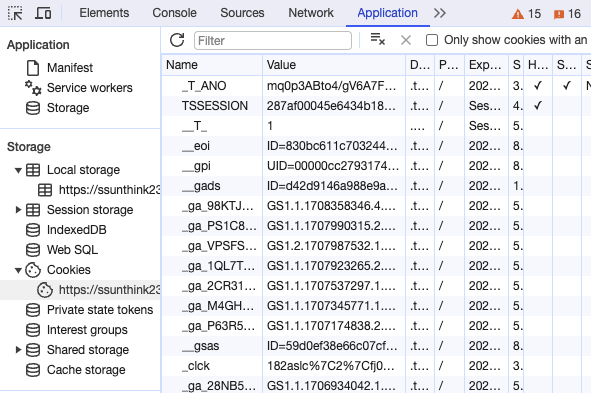The height and width of the screenshot is (393, 591).
Task: Select the _ga_PS1C8... cookie name
Action: click(x=219, y=226)
